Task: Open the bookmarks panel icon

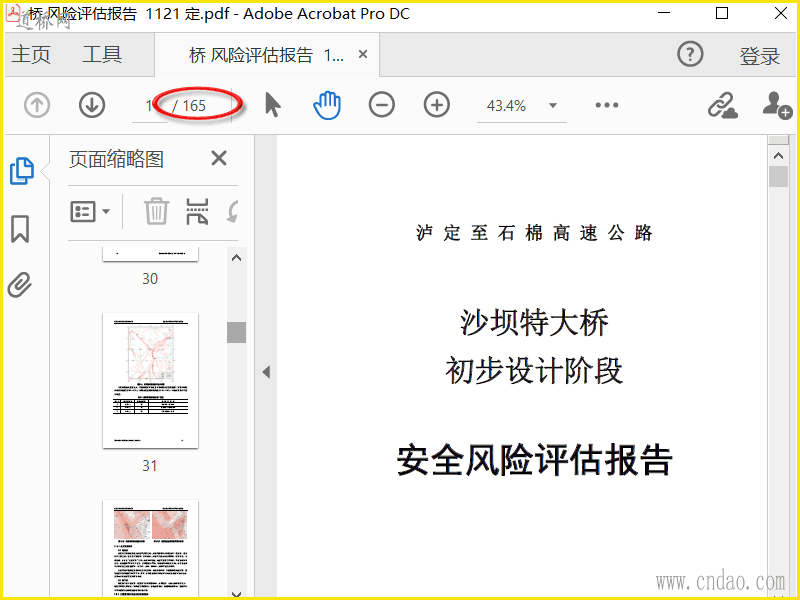Action: coord(20,229)
